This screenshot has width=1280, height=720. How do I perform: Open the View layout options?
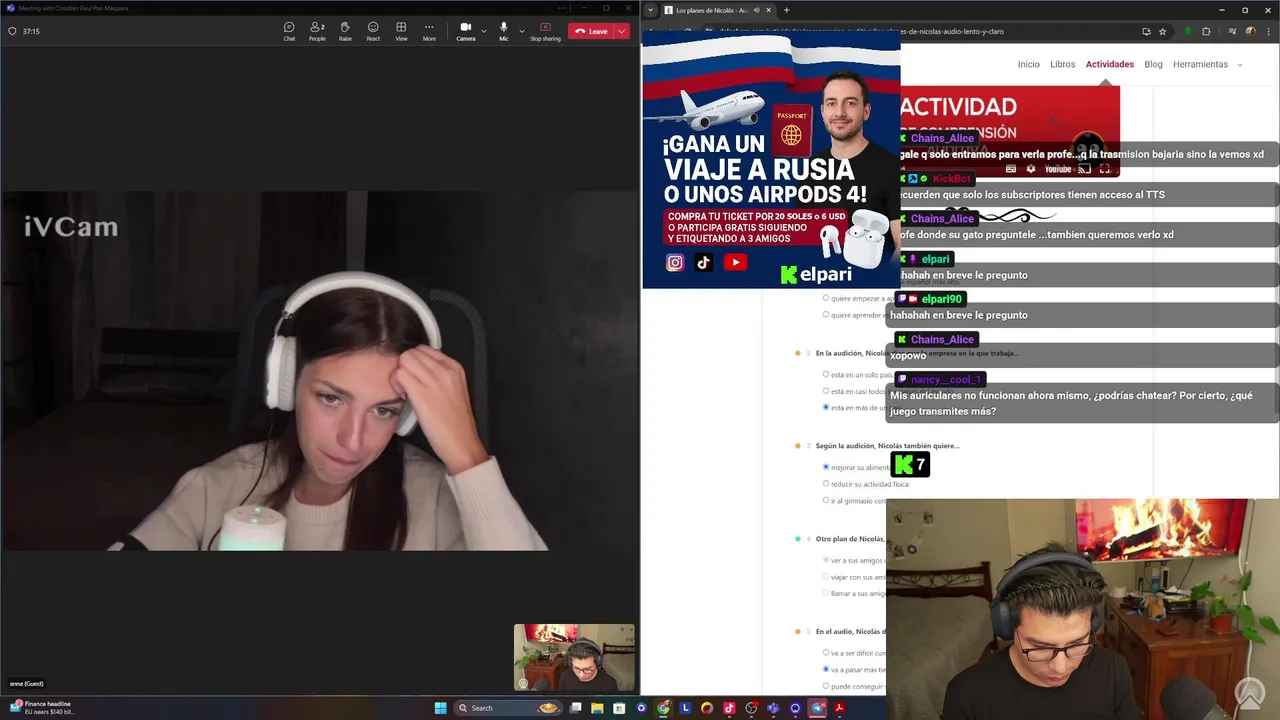tap(401, 31)
